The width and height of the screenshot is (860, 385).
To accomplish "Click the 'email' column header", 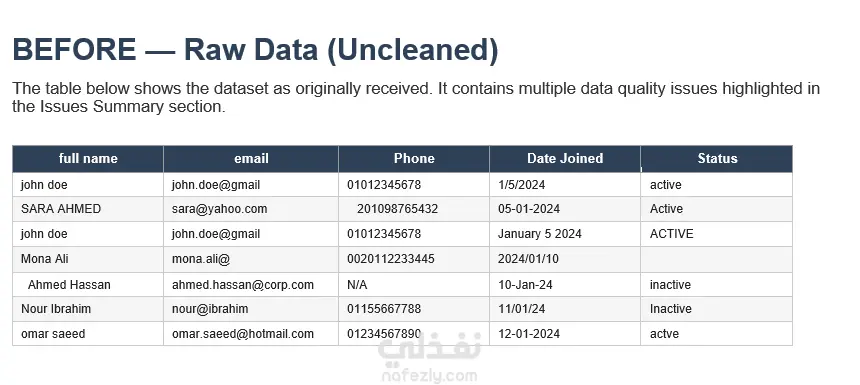I will pos(251,158).
